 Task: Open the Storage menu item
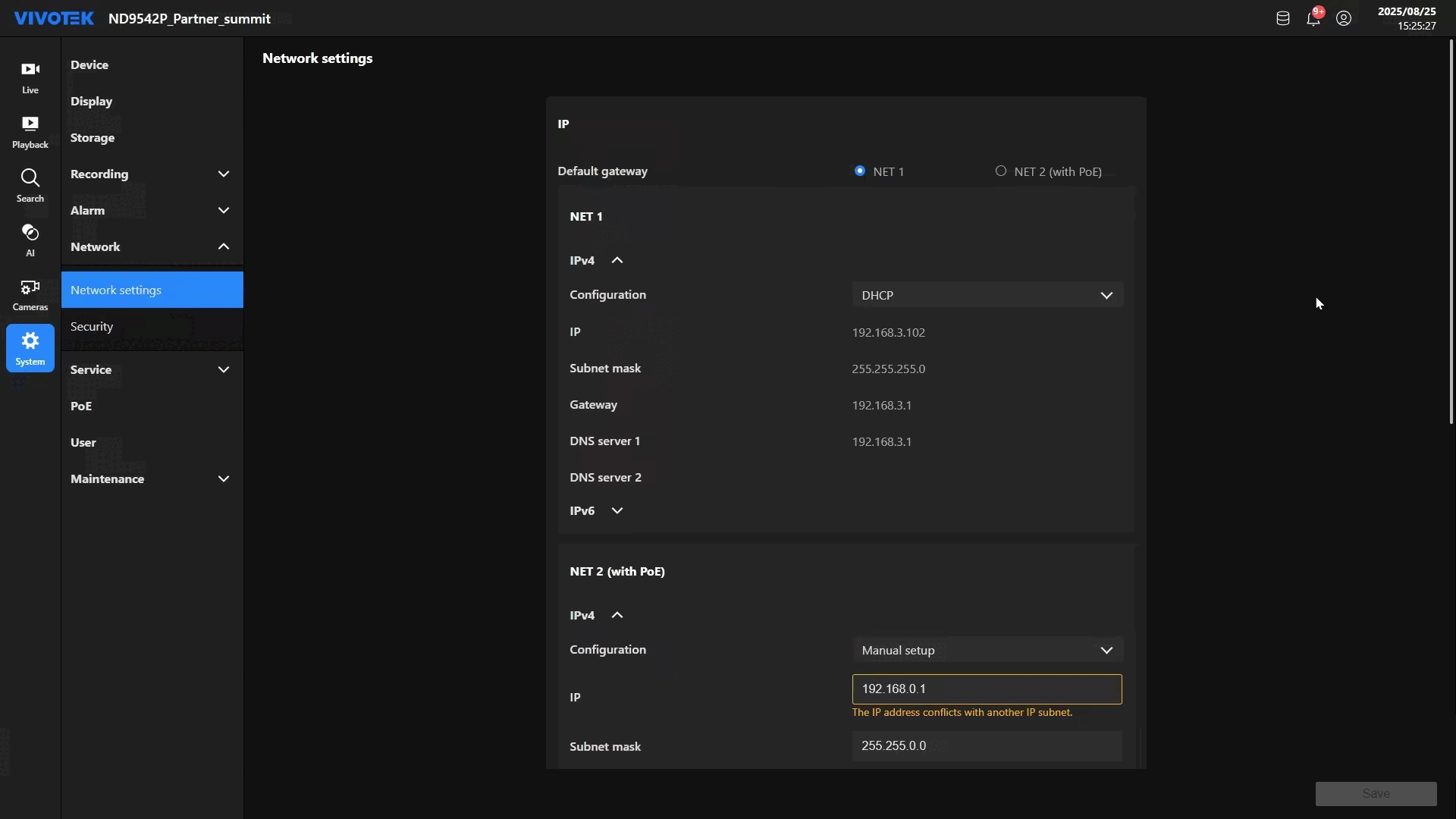click(93, 138)
